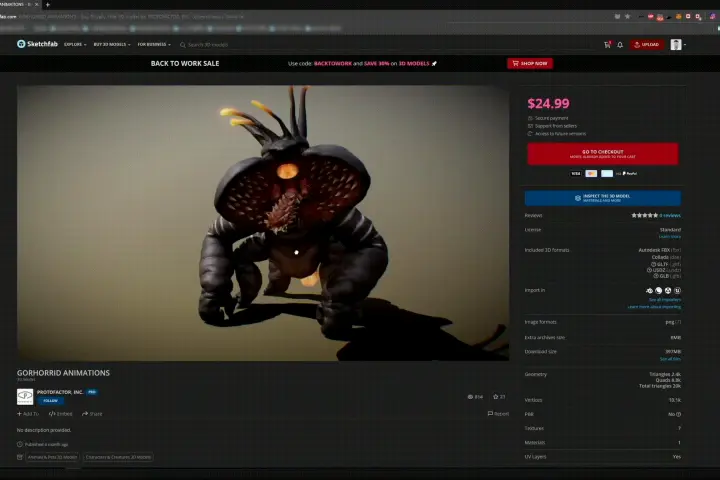Click the PRO badge beside seller name
Image resolution: width=720 pixels, height=480 pixels.
(92, 392)
